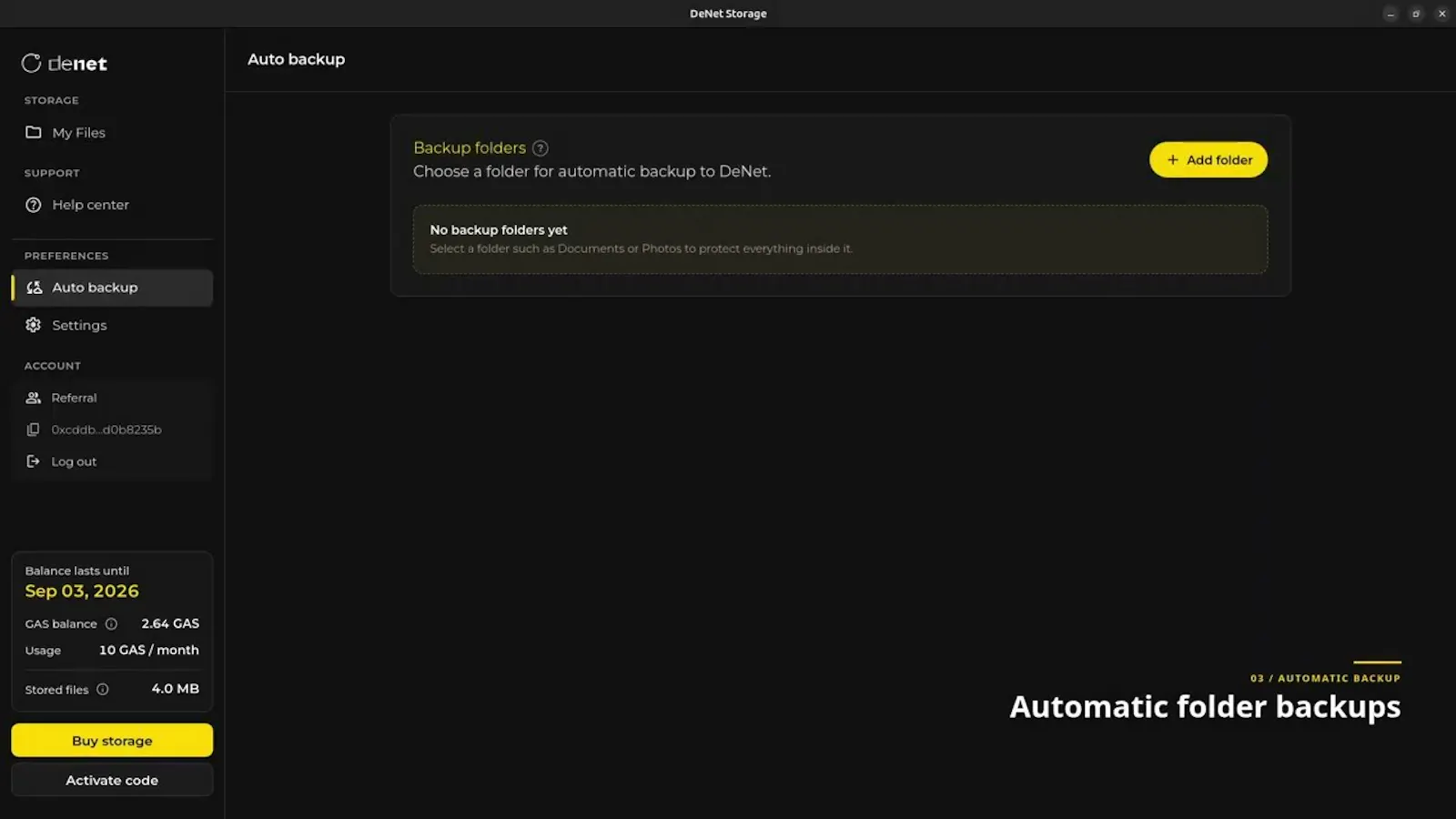Click the plus icon in Add folder
The width and height of the screenshot is (1456, 819).
1173,160
